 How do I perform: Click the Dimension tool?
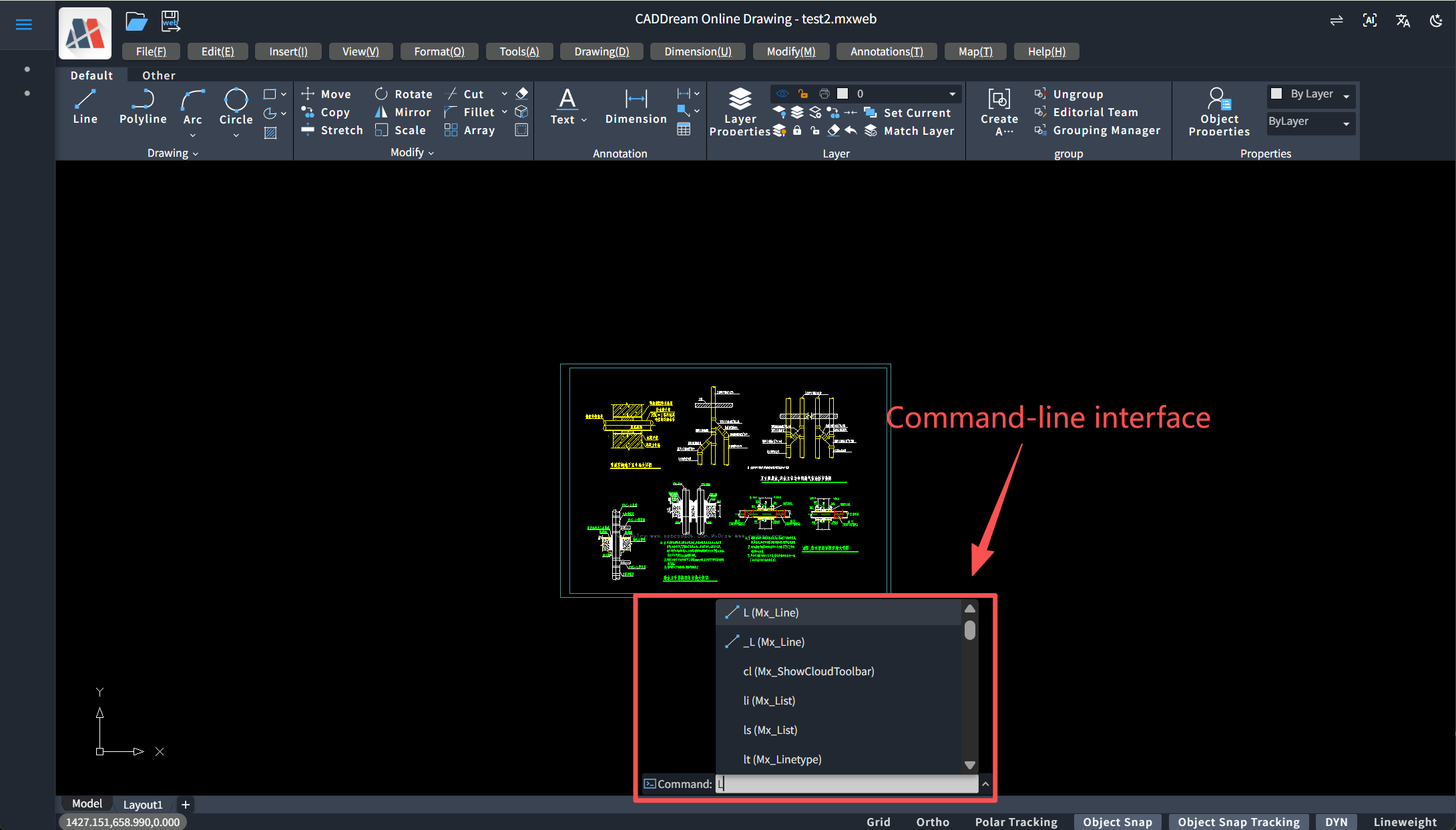point(636,107)
